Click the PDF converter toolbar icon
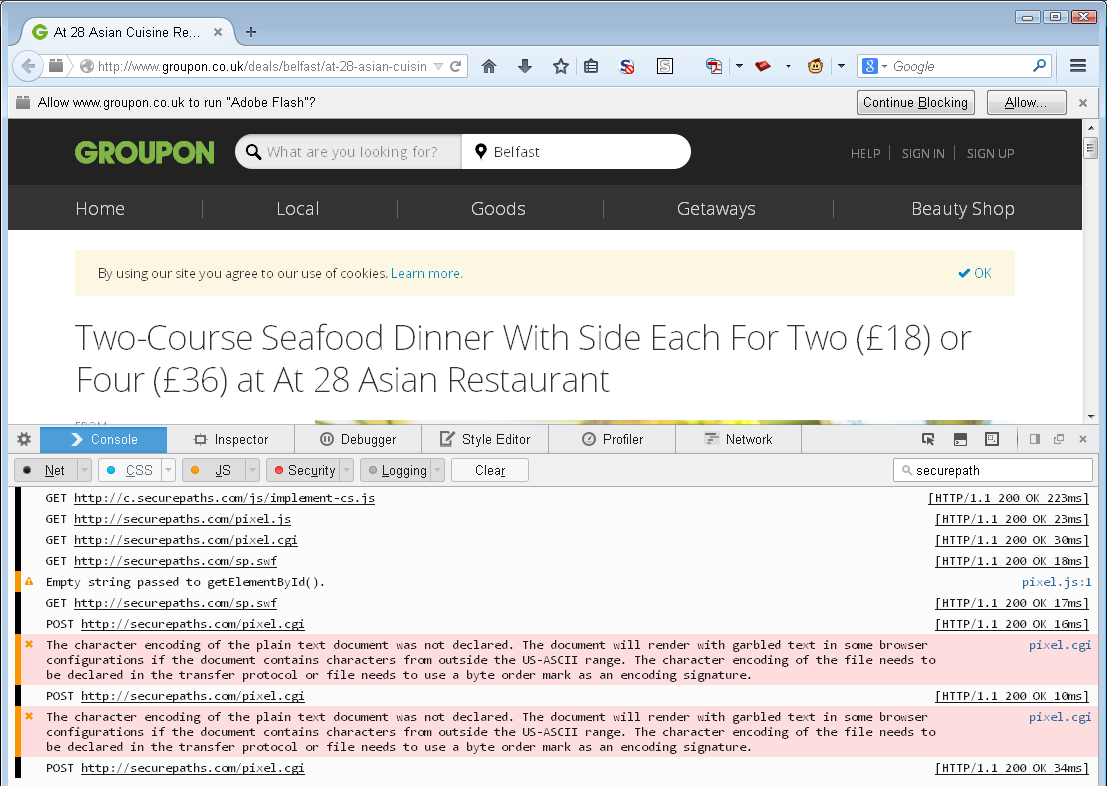The width and height of the screenshot is (1107, 786). pyautogui.click(x=714, y=66)
